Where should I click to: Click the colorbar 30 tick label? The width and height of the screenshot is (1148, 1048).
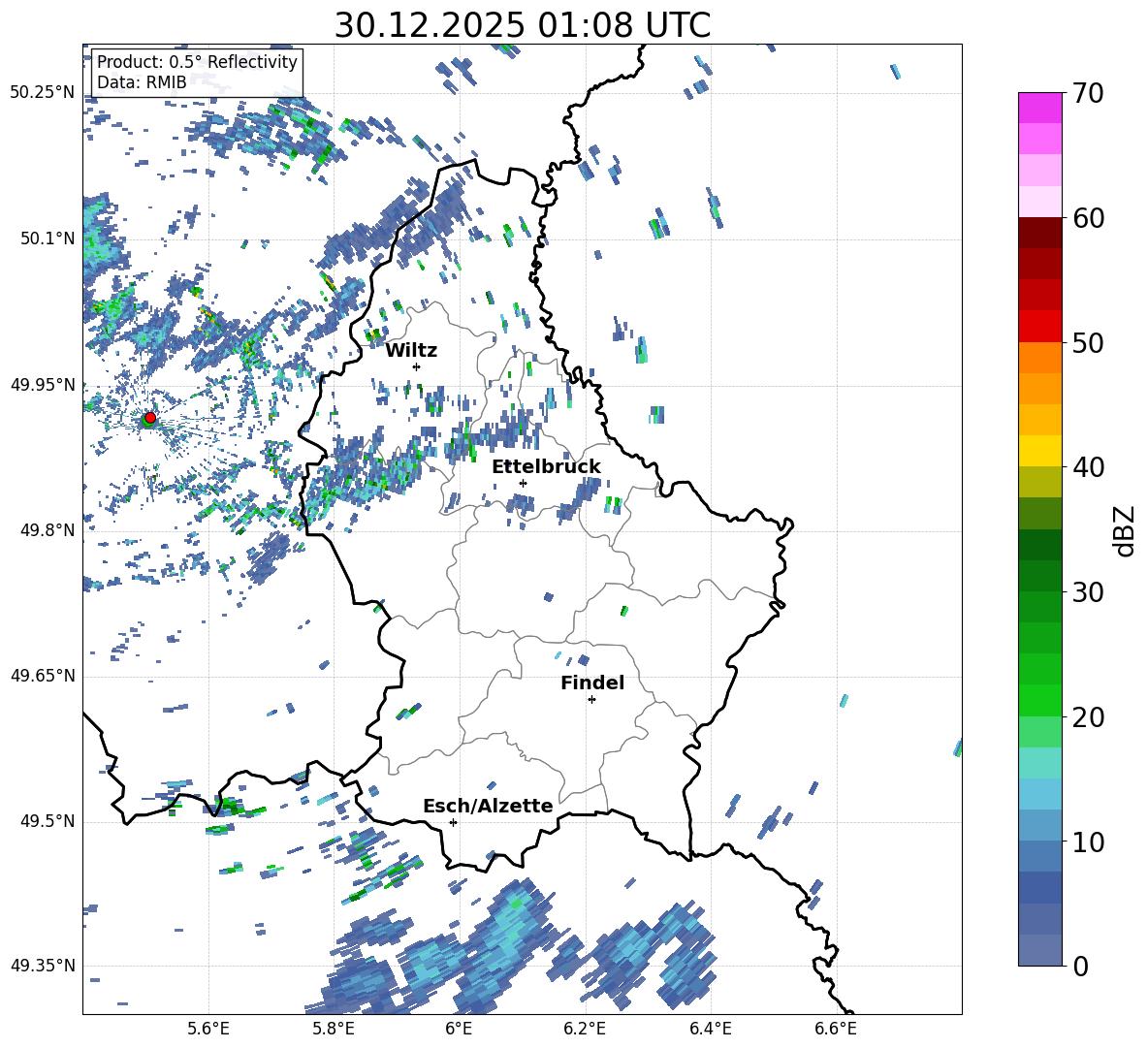(1088, 592)
